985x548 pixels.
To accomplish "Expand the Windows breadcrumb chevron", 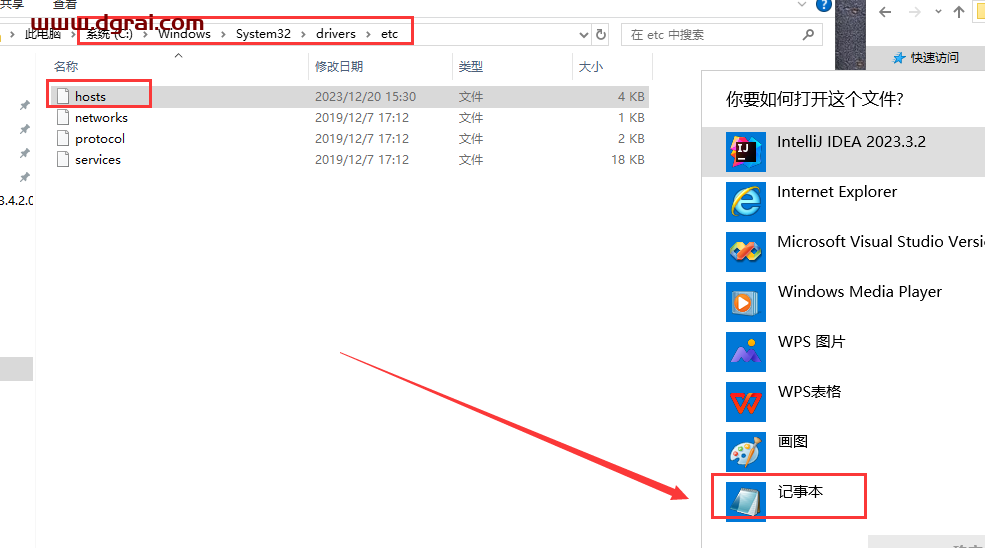I will [x=223, y=34].
